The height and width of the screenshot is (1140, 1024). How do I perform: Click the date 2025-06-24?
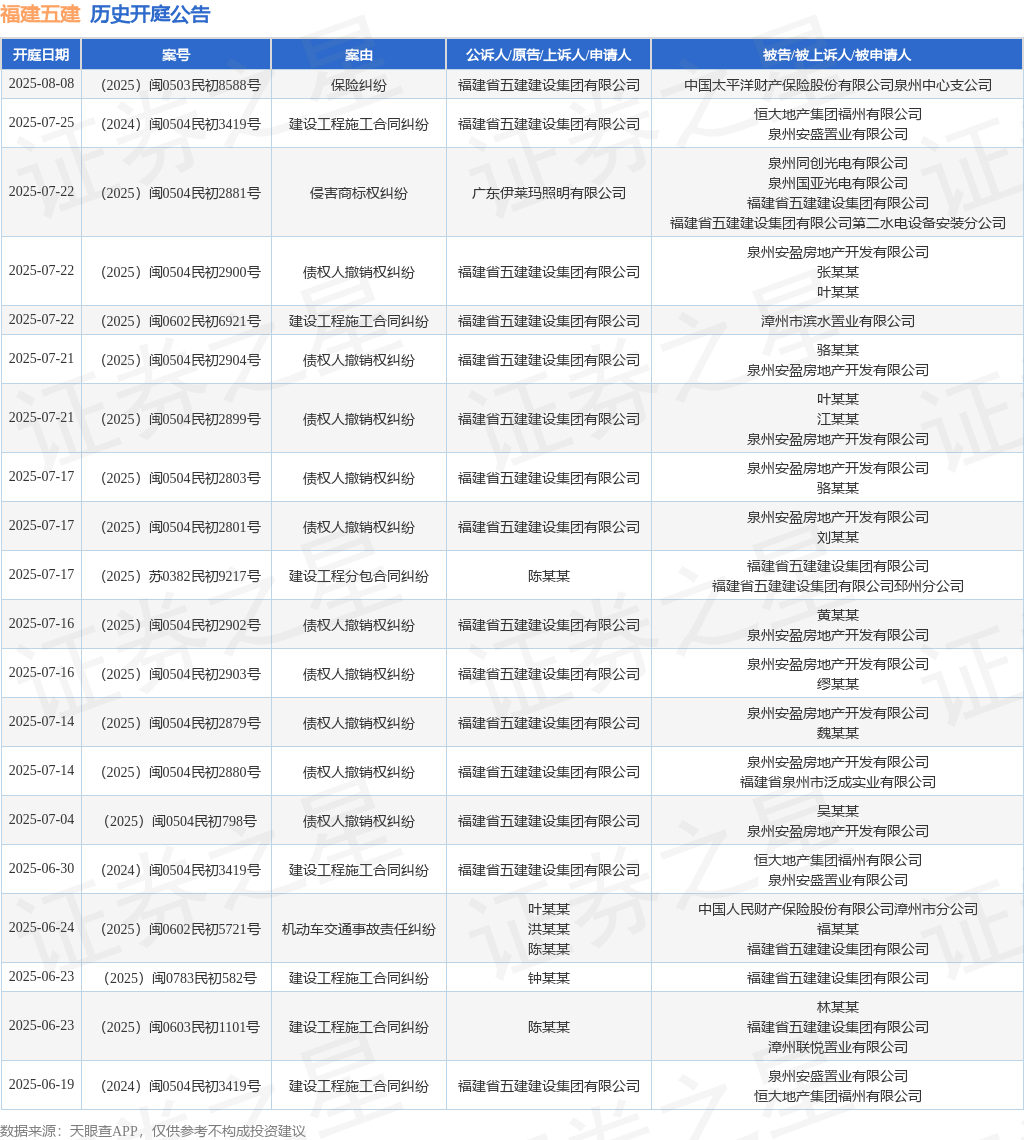coord(41,928)
